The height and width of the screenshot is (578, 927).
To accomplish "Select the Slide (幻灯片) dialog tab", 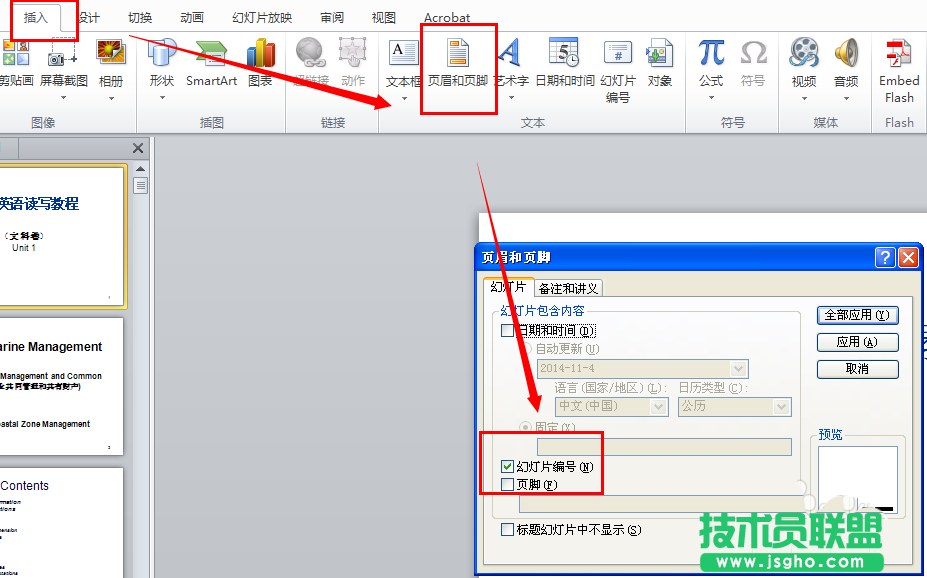I will pos(508,287).
